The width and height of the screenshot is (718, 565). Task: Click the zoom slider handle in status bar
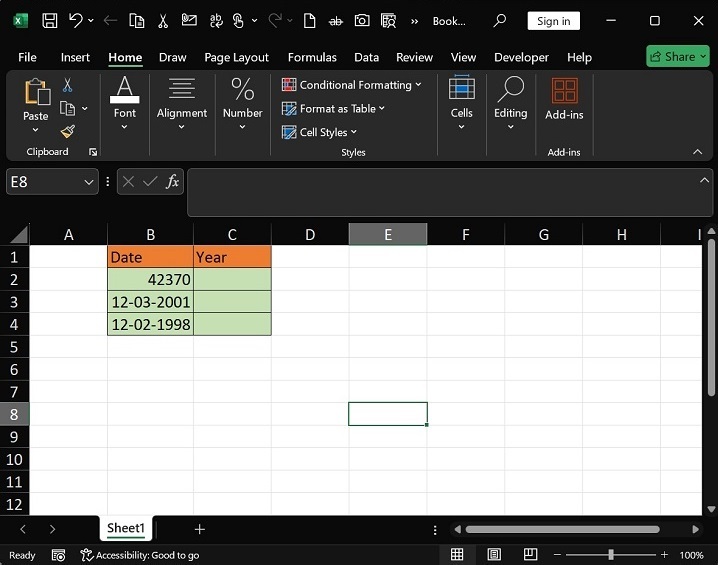pos(611,555)
